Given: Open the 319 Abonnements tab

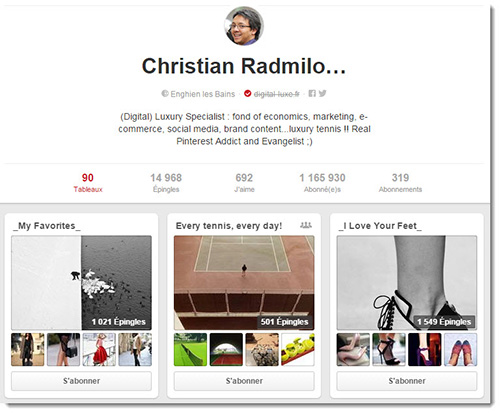Looking at the screenshot, I should coord(400,183).
